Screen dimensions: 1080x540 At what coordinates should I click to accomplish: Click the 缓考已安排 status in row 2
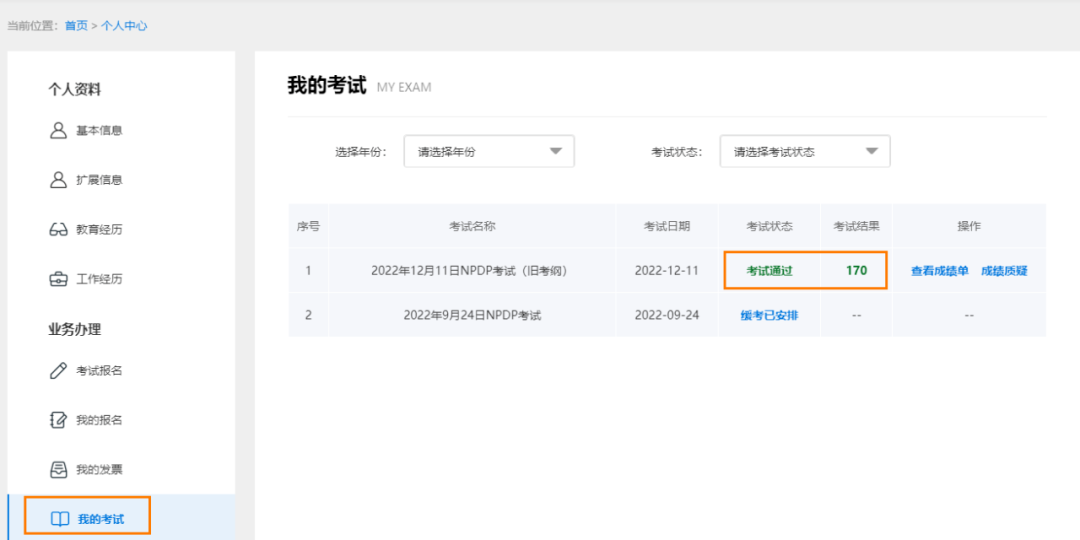click(x=769, y=315)
